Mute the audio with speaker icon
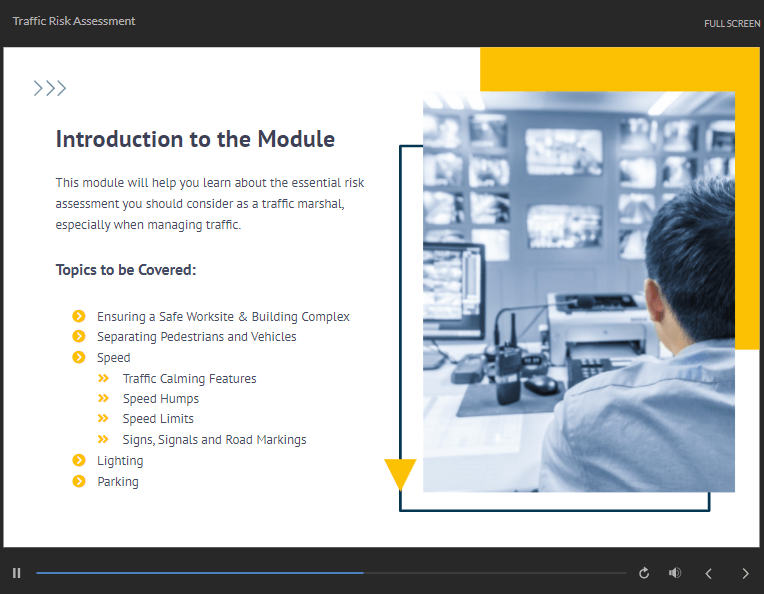 point(675,573)
